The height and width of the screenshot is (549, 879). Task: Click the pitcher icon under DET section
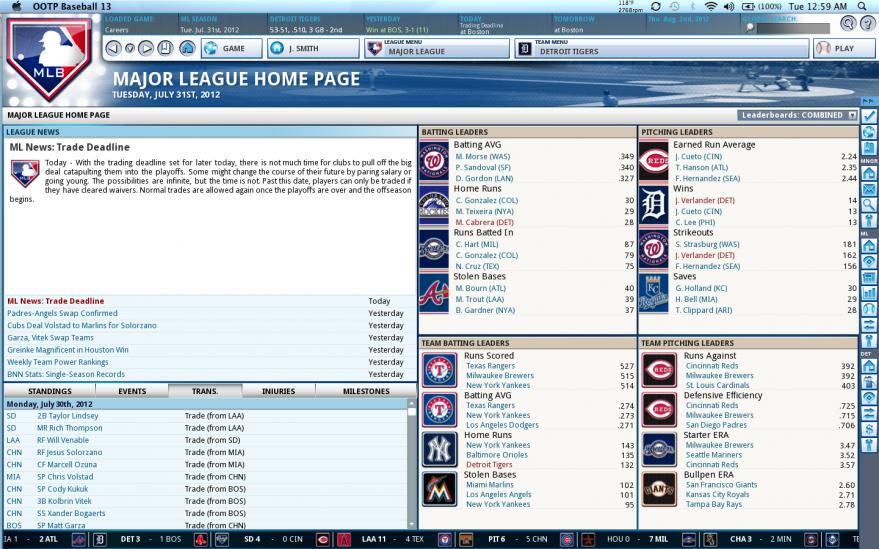coord(868,382)
